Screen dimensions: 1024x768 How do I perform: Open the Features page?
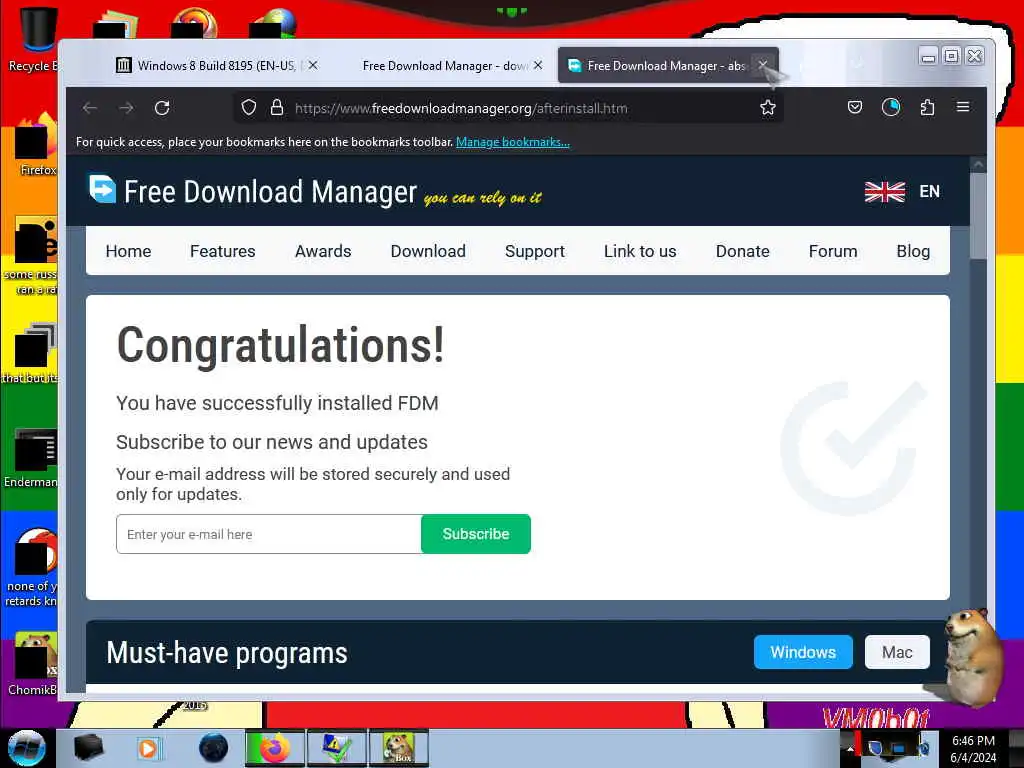point(223,251)
